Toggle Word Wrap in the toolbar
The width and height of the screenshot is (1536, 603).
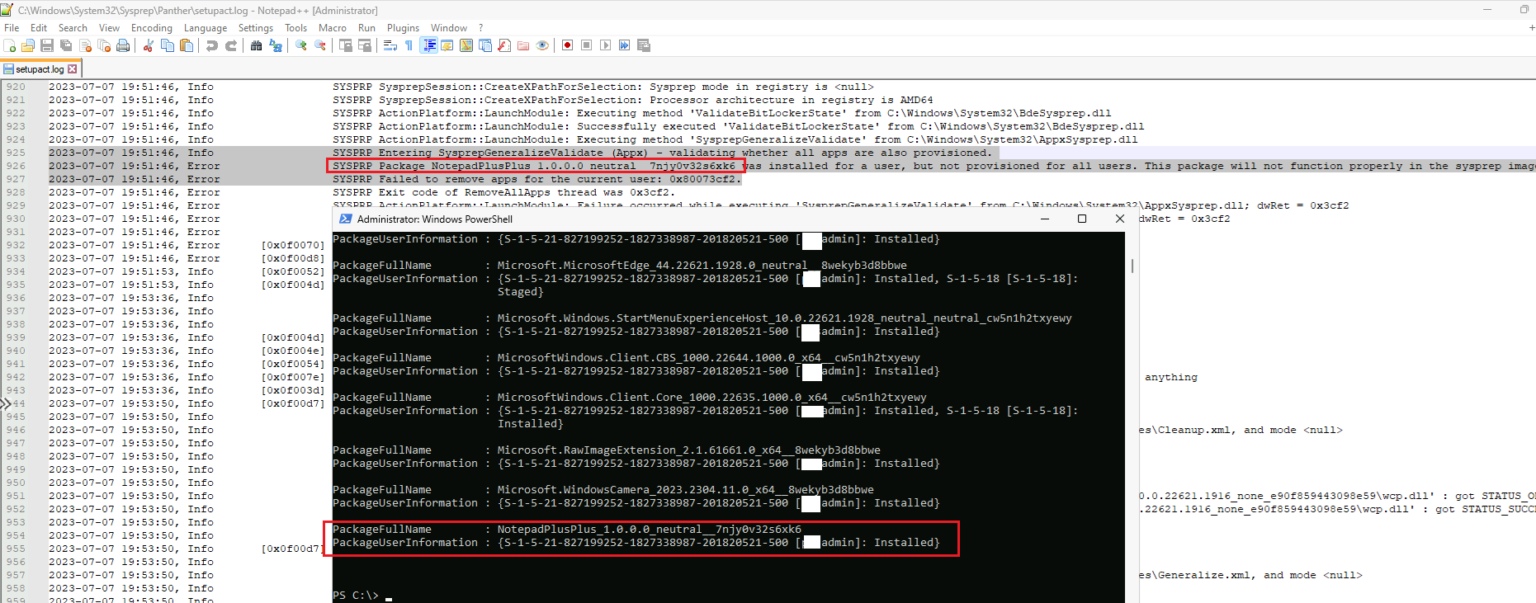click(x=389, y=45)
